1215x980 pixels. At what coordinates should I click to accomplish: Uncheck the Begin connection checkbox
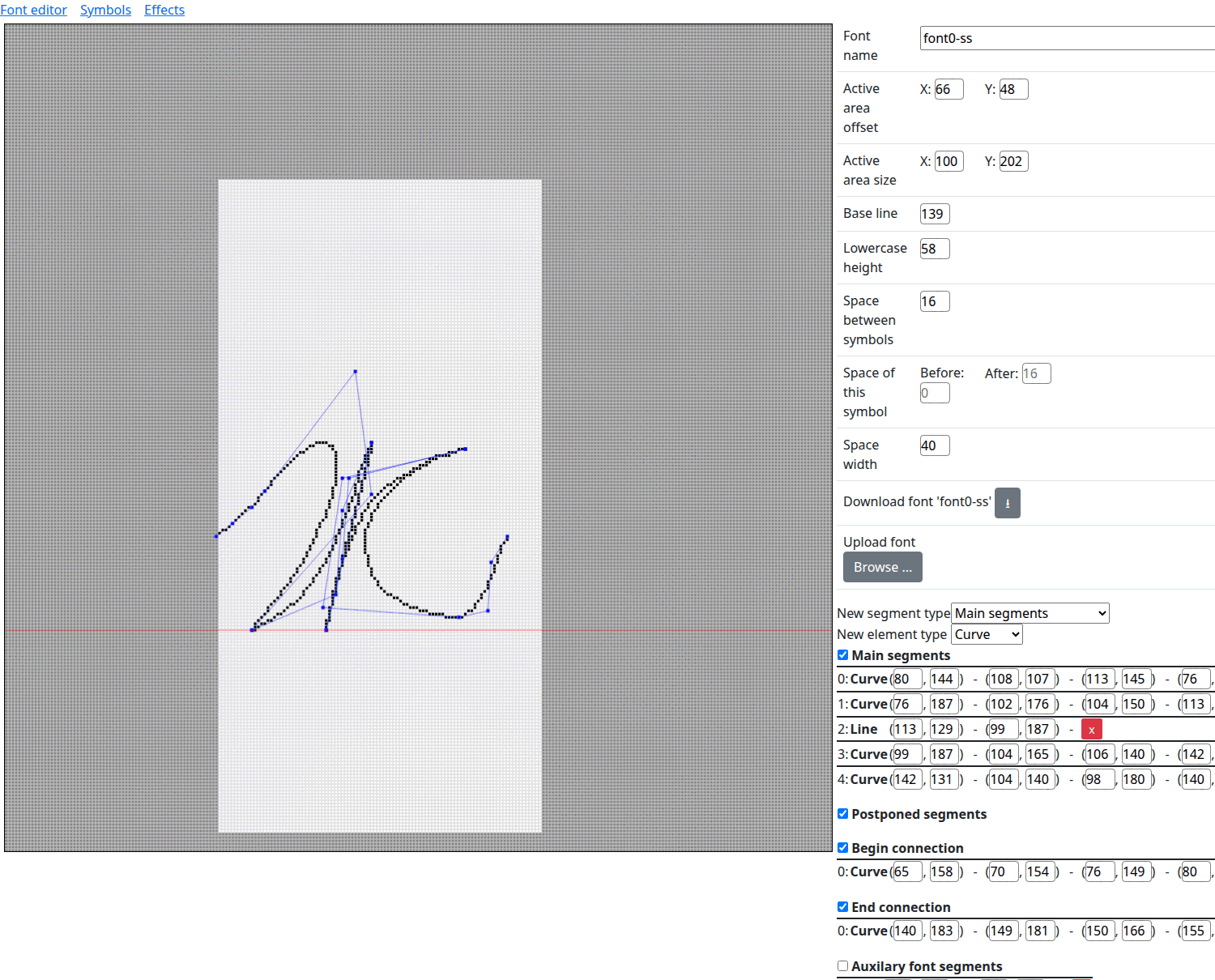click(x=842, y=847)
